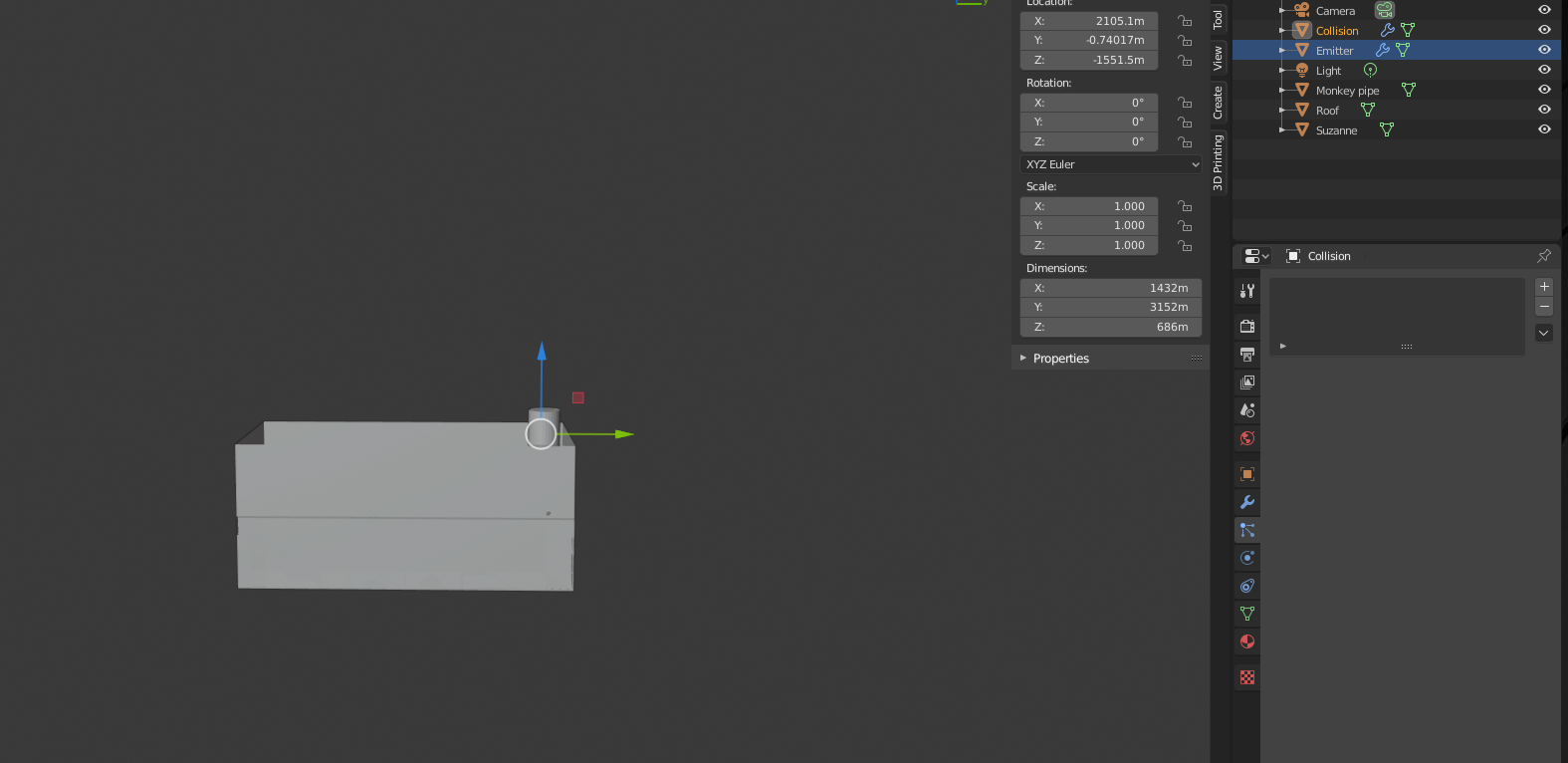Open the Material properties sphere icon
The image size is (1568, 763).
[x=1247, y=641]
